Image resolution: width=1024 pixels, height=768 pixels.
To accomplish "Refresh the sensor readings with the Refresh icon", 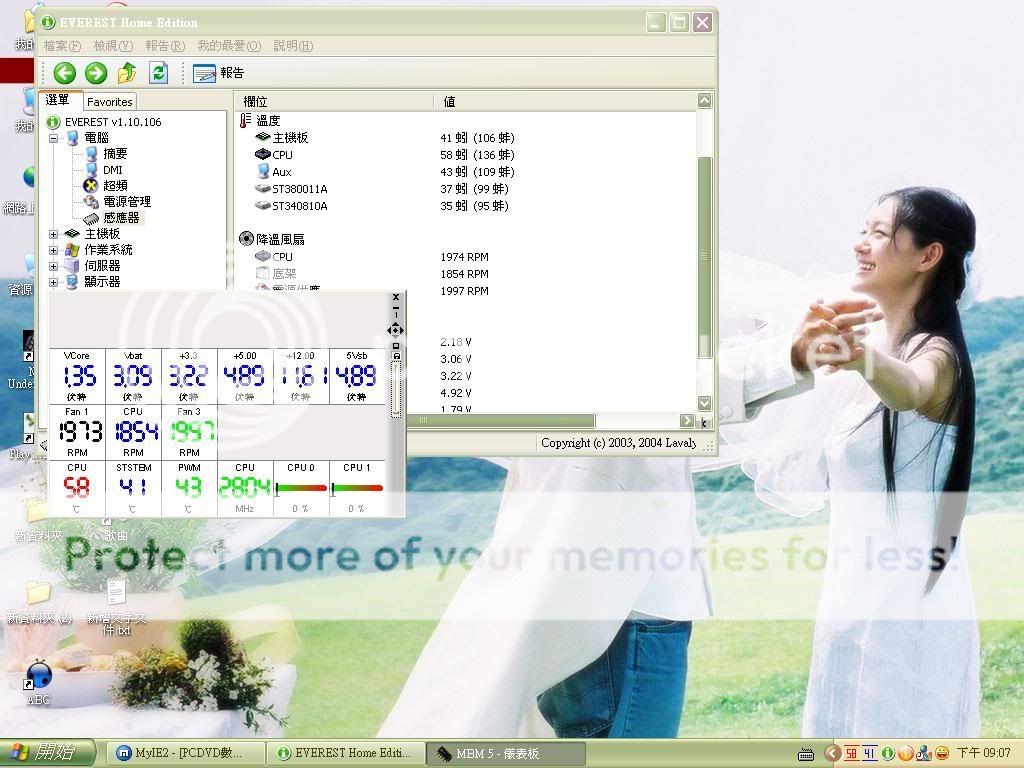I will 158,72.
